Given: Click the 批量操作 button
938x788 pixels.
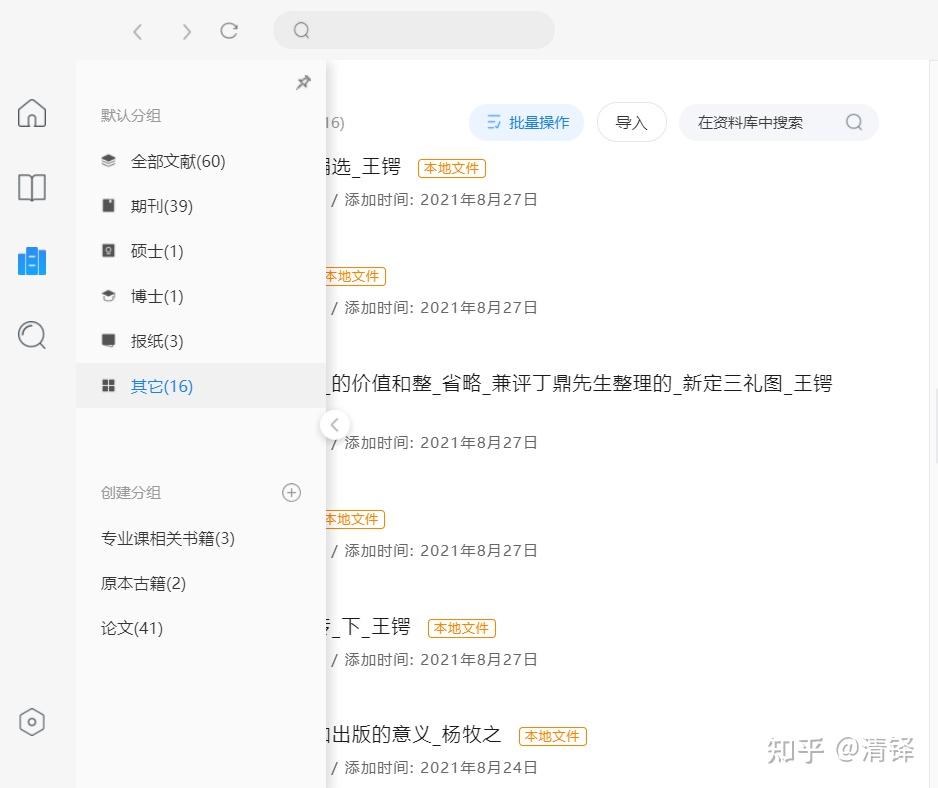Looking at the screenshot, I should (526, 122).
